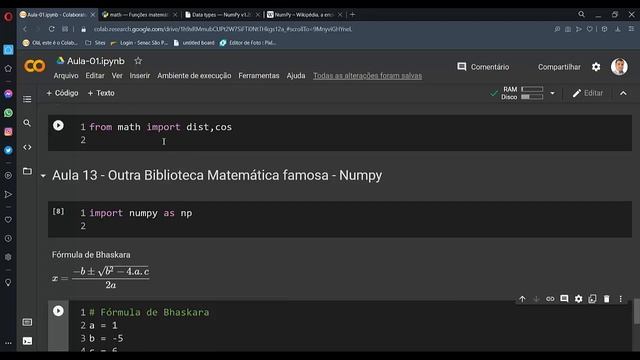
Task: Click the 'Fórmula de Bhaskara' text cell heading
Action: (x=91, y=255)
